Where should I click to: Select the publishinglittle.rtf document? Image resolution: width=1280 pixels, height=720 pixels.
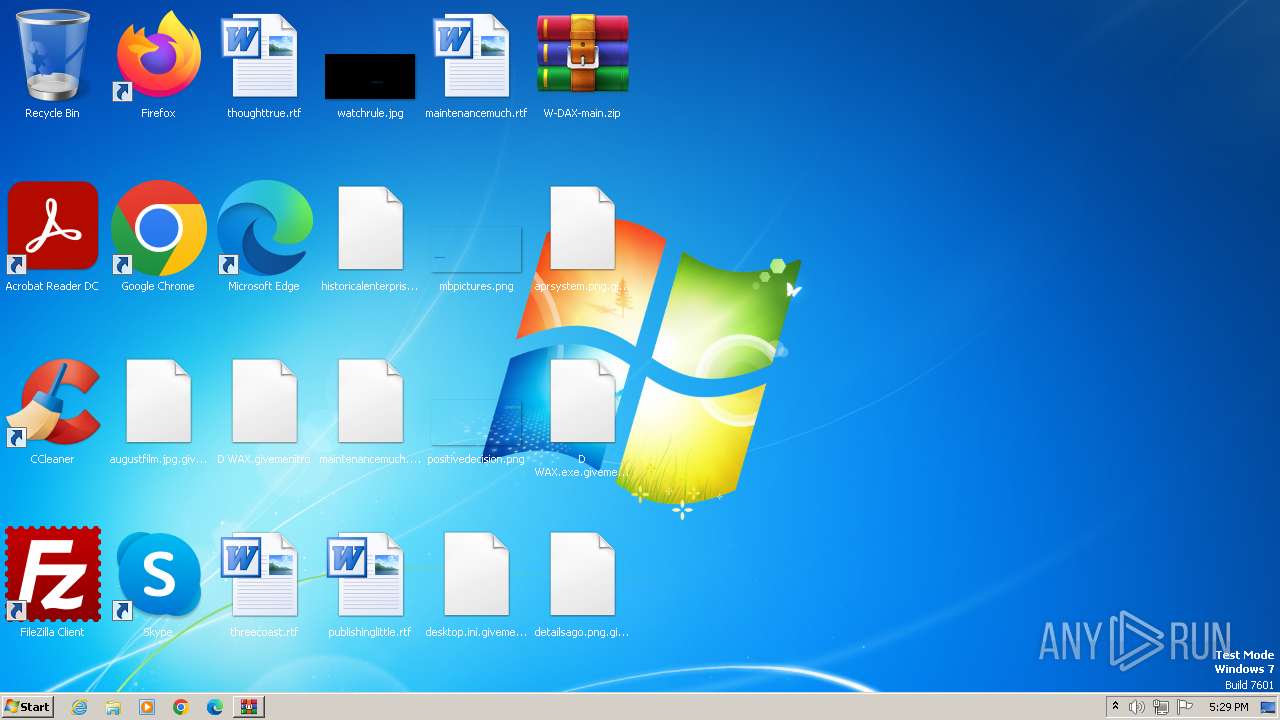click(370, 584)
